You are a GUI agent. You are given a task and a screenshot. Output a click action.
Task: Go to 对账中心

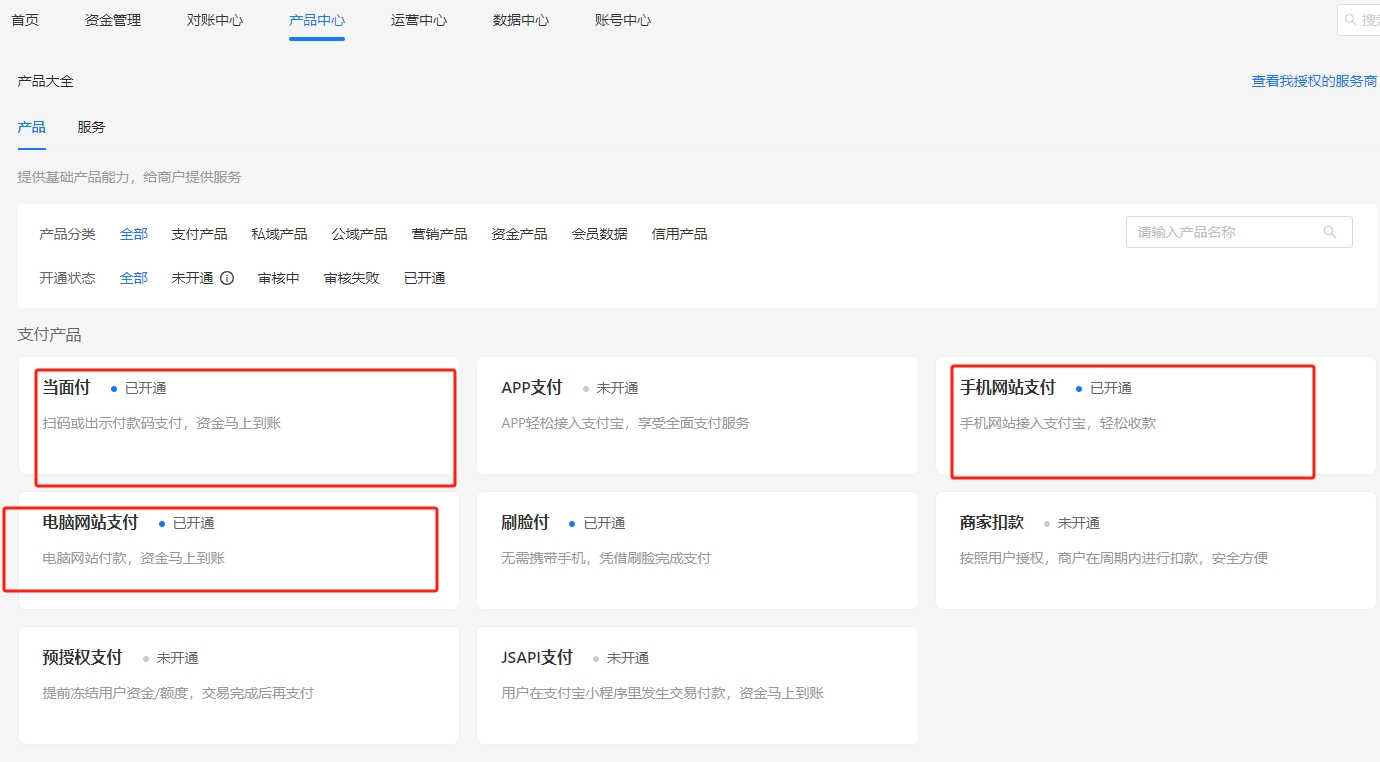215,20
